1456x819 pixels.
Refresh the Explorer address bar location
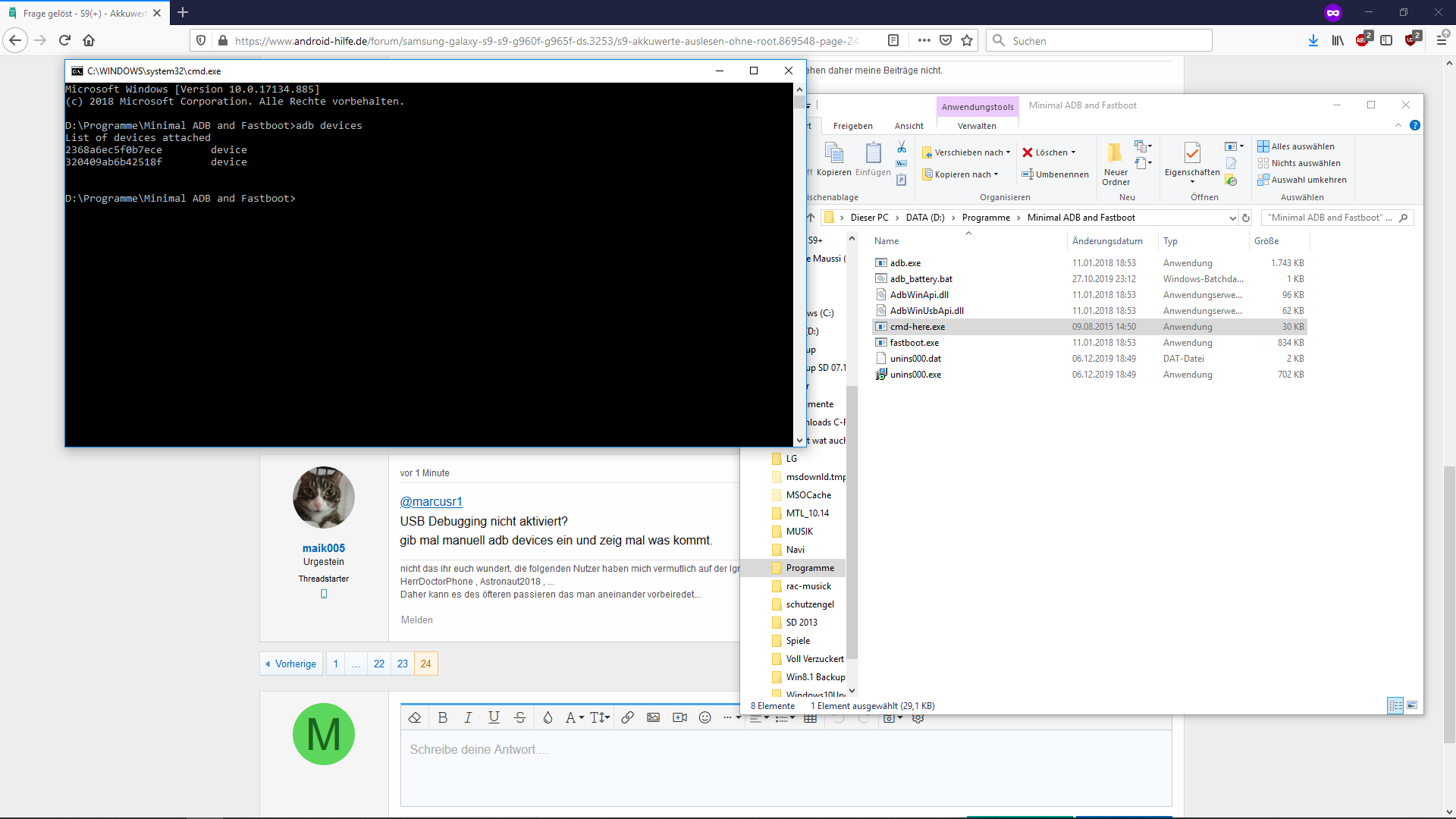click(1246, 218)
